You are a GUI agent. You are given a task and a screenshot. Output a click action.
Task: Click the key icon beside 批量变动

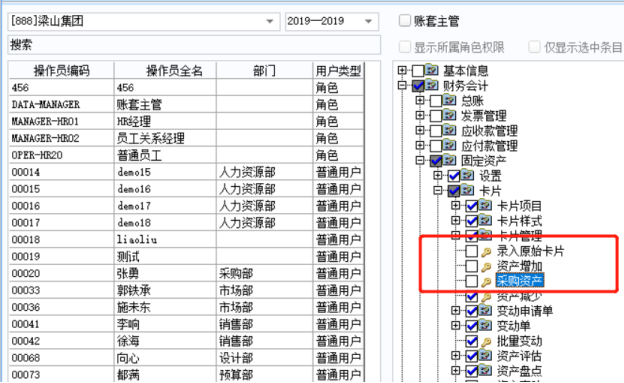coord(486,342)
